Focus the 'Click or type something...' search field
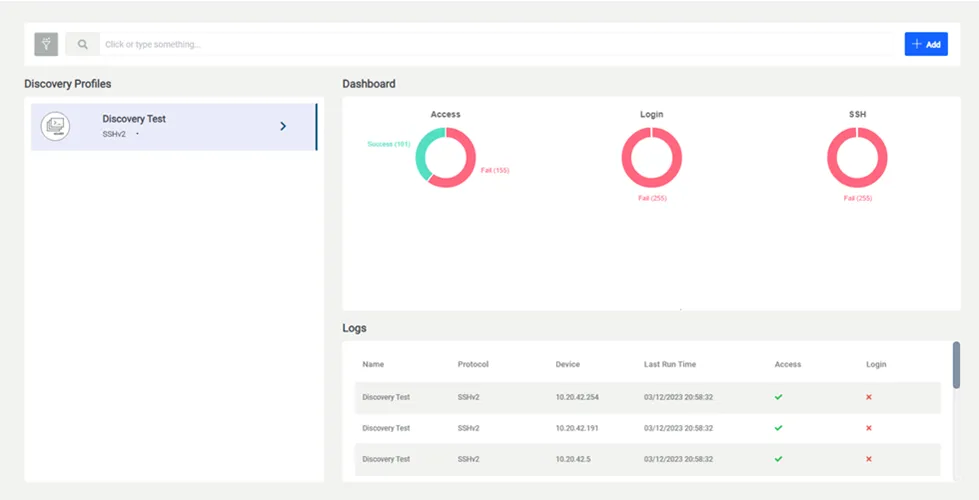979x500 pixels. (496, 44)
